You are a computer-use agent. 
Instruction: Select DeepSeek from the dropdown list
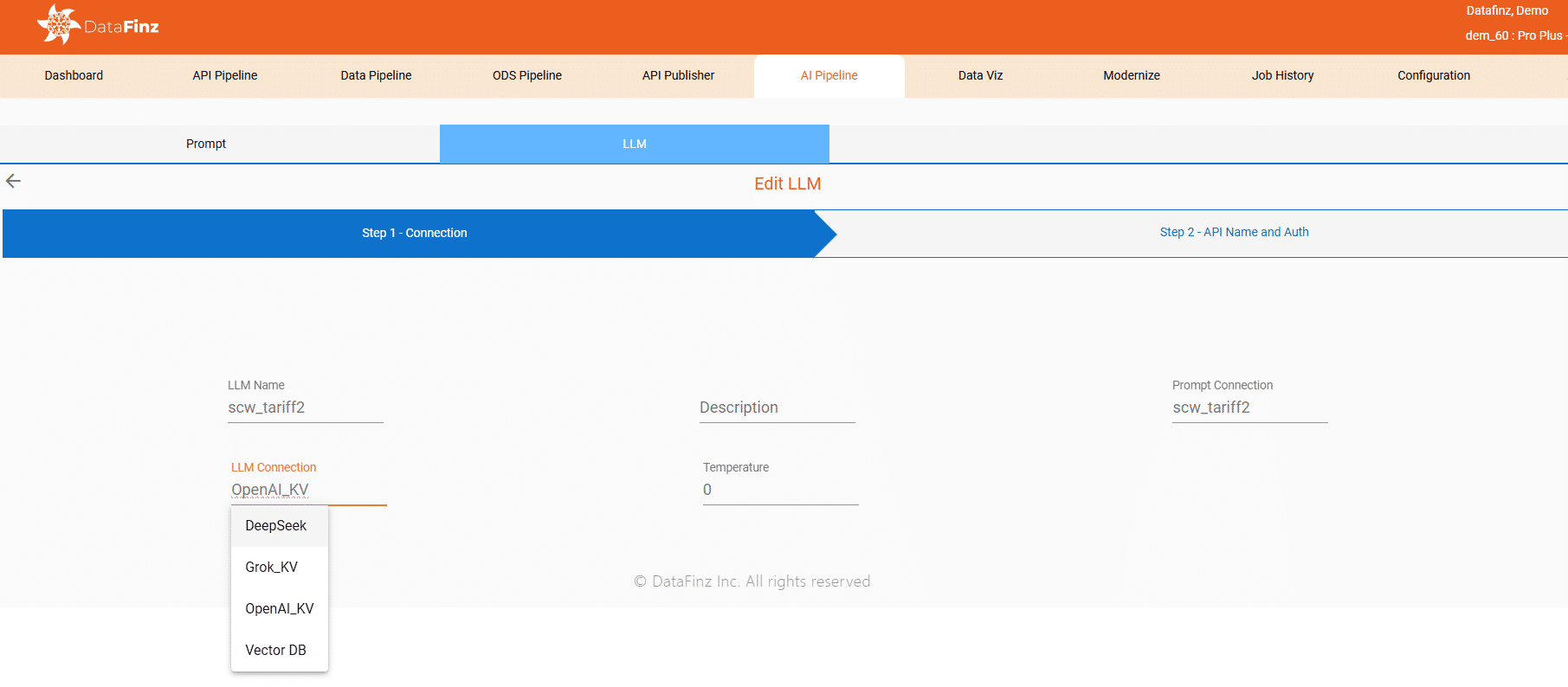pyautogui.click(x=276, y=526)
